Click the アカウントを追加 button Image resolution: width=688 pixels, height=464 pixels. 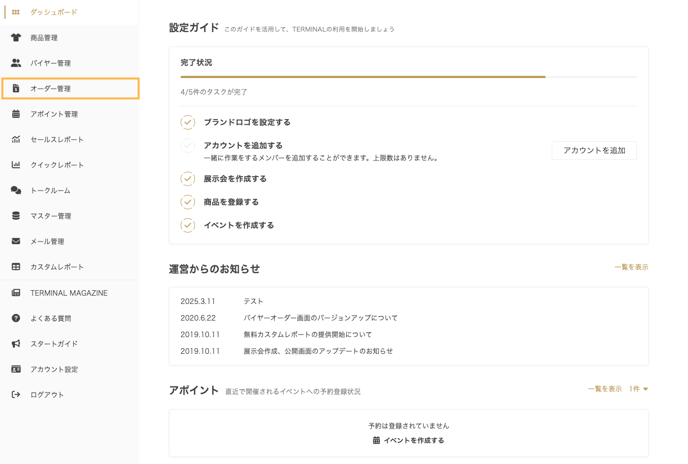(x=594, y=151)
